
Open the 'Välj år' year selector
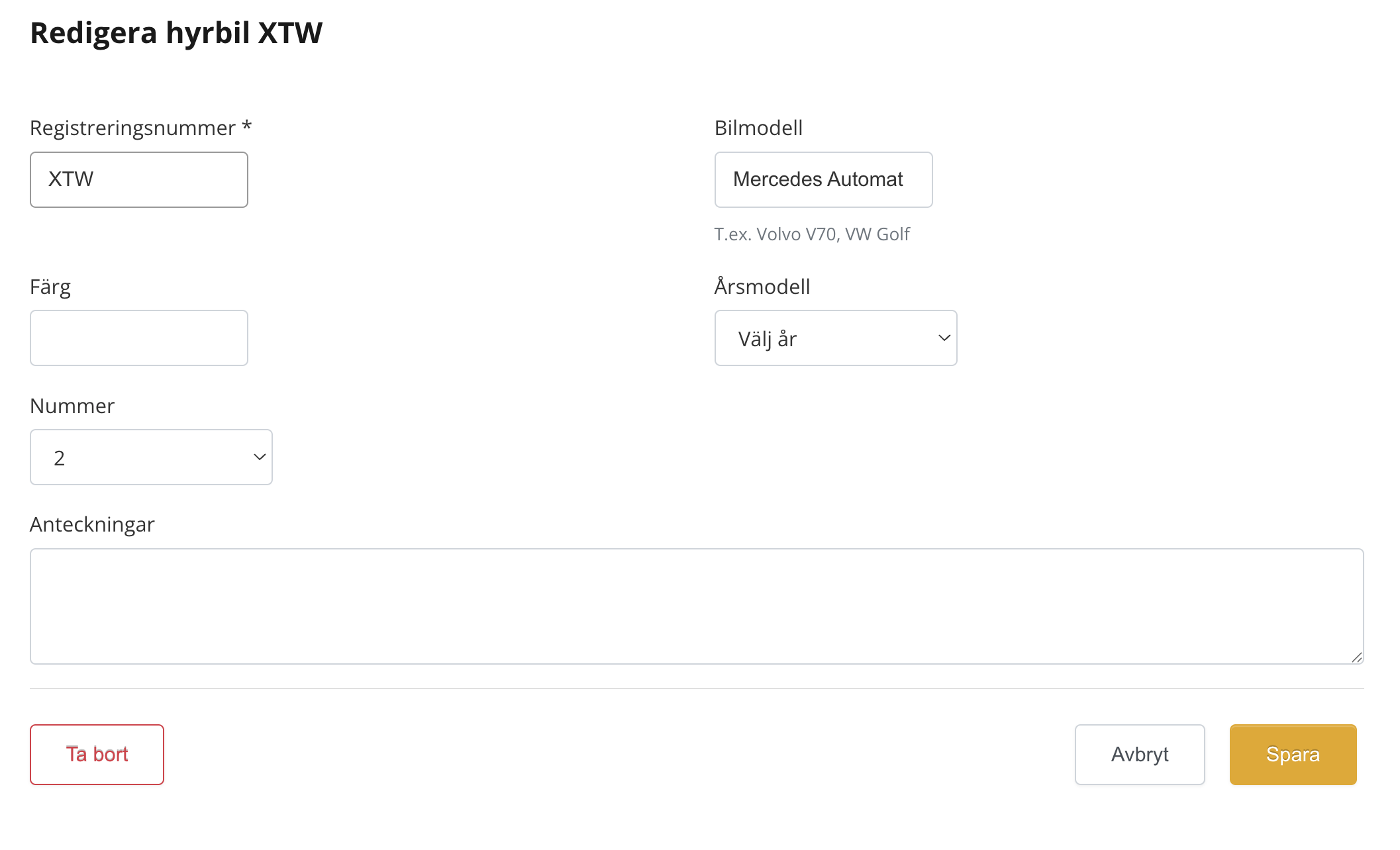(834, 338)
